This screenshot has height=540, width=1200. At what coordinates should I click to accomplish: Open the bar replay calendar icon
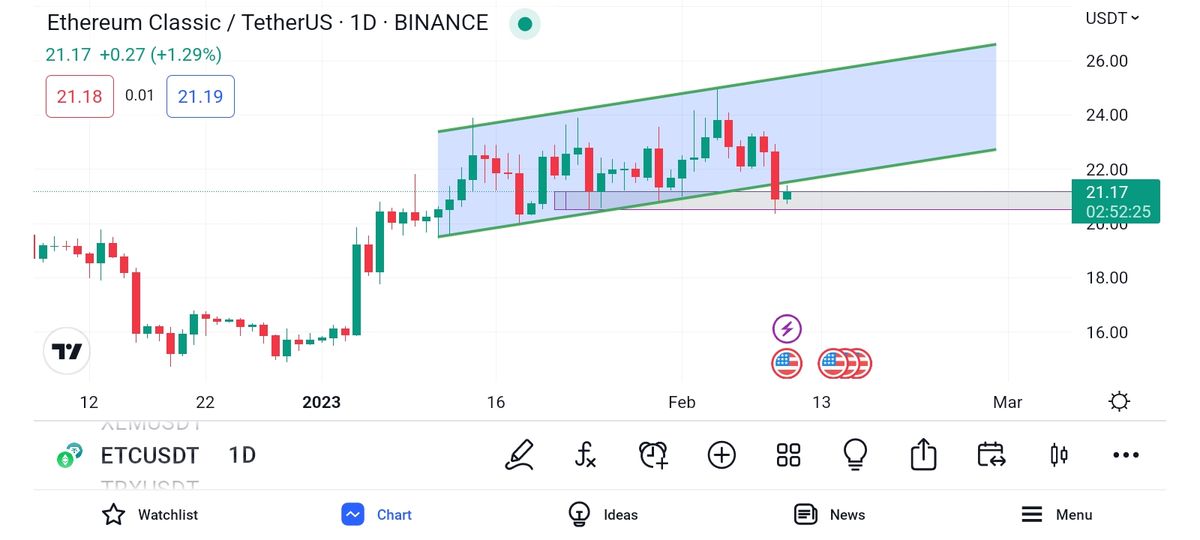pyautogui.click(x=990, y=455)
